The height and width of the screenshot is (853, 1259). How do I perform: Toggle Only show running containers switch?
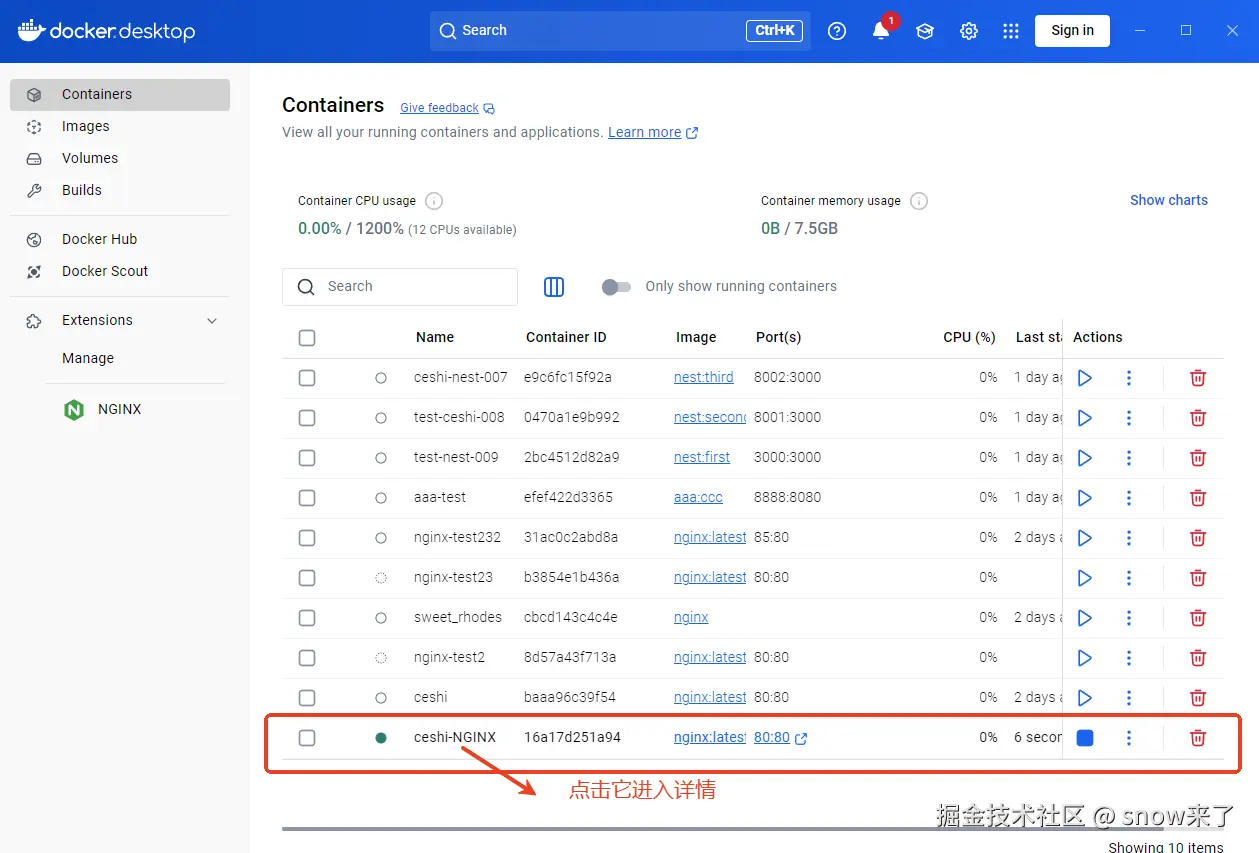click(x=616, y=287)
